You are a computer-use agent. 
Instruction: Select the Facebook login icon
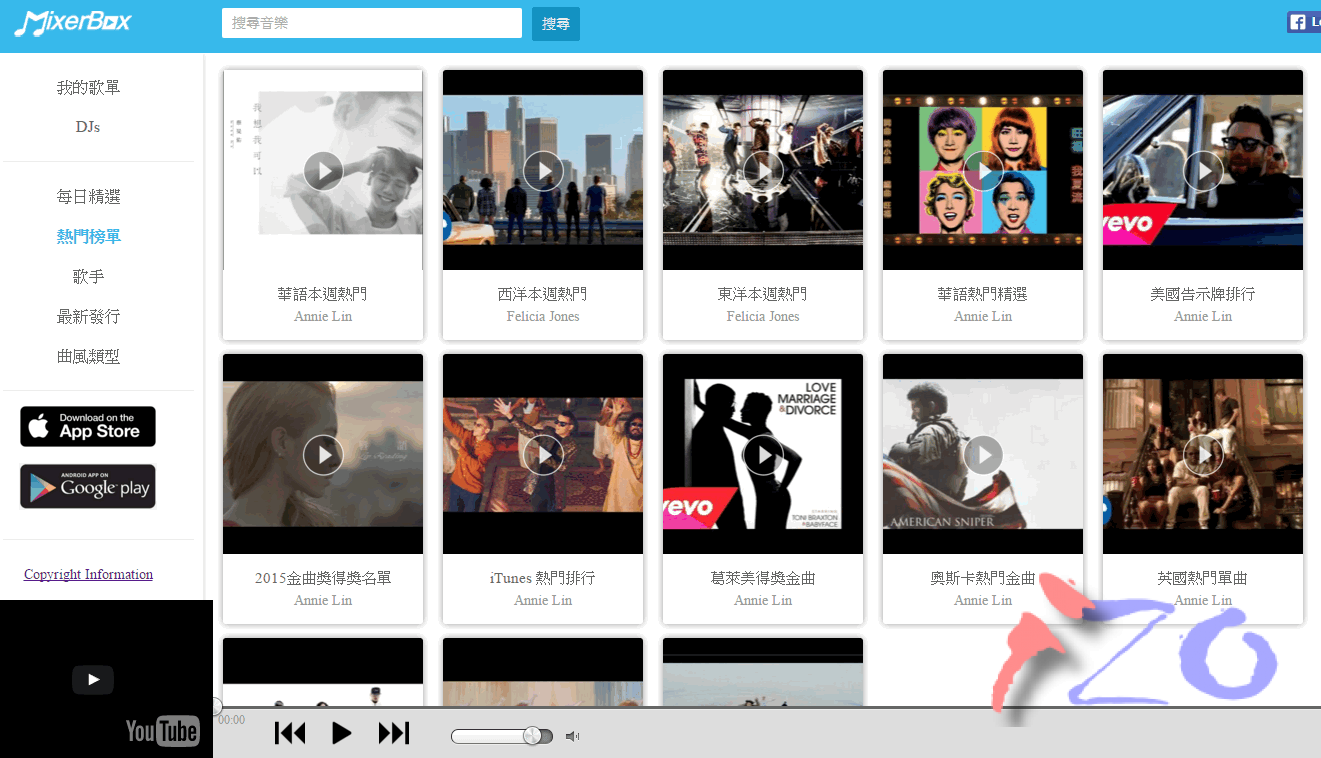1299,21
